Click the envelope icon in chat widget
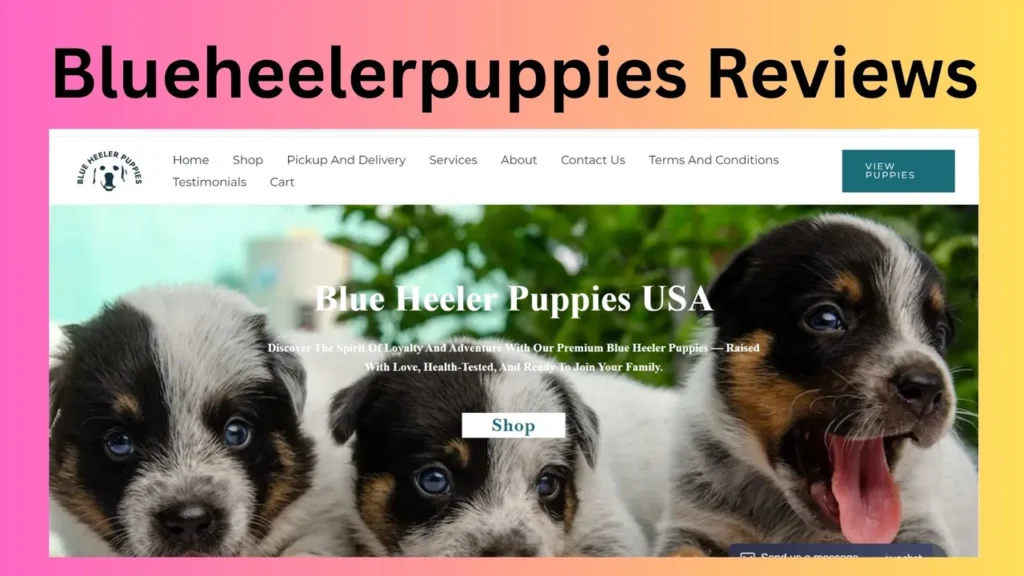The image size is (1024, 576). click(747, 554)
